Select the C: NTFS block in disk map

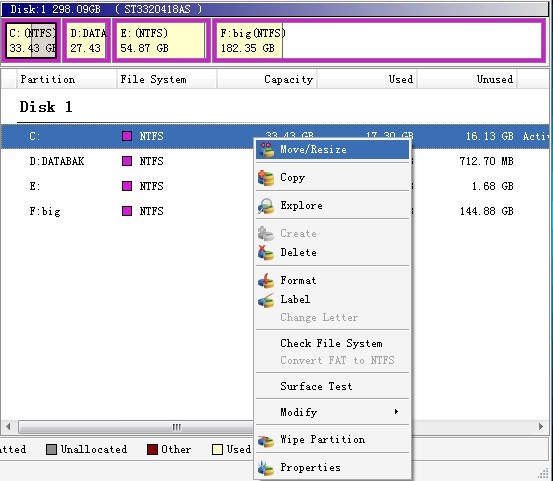31,41
